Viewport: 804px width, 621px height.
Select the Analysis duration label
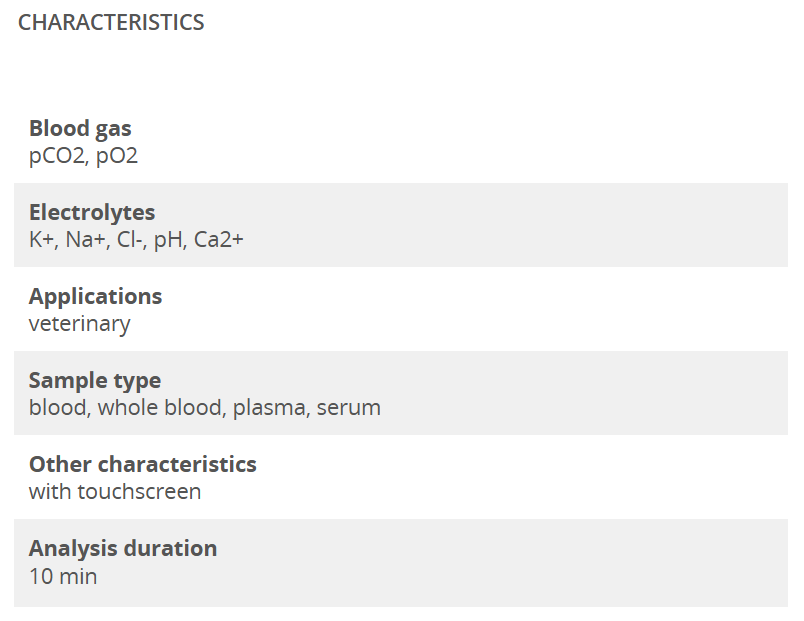[x=123, y=548]
